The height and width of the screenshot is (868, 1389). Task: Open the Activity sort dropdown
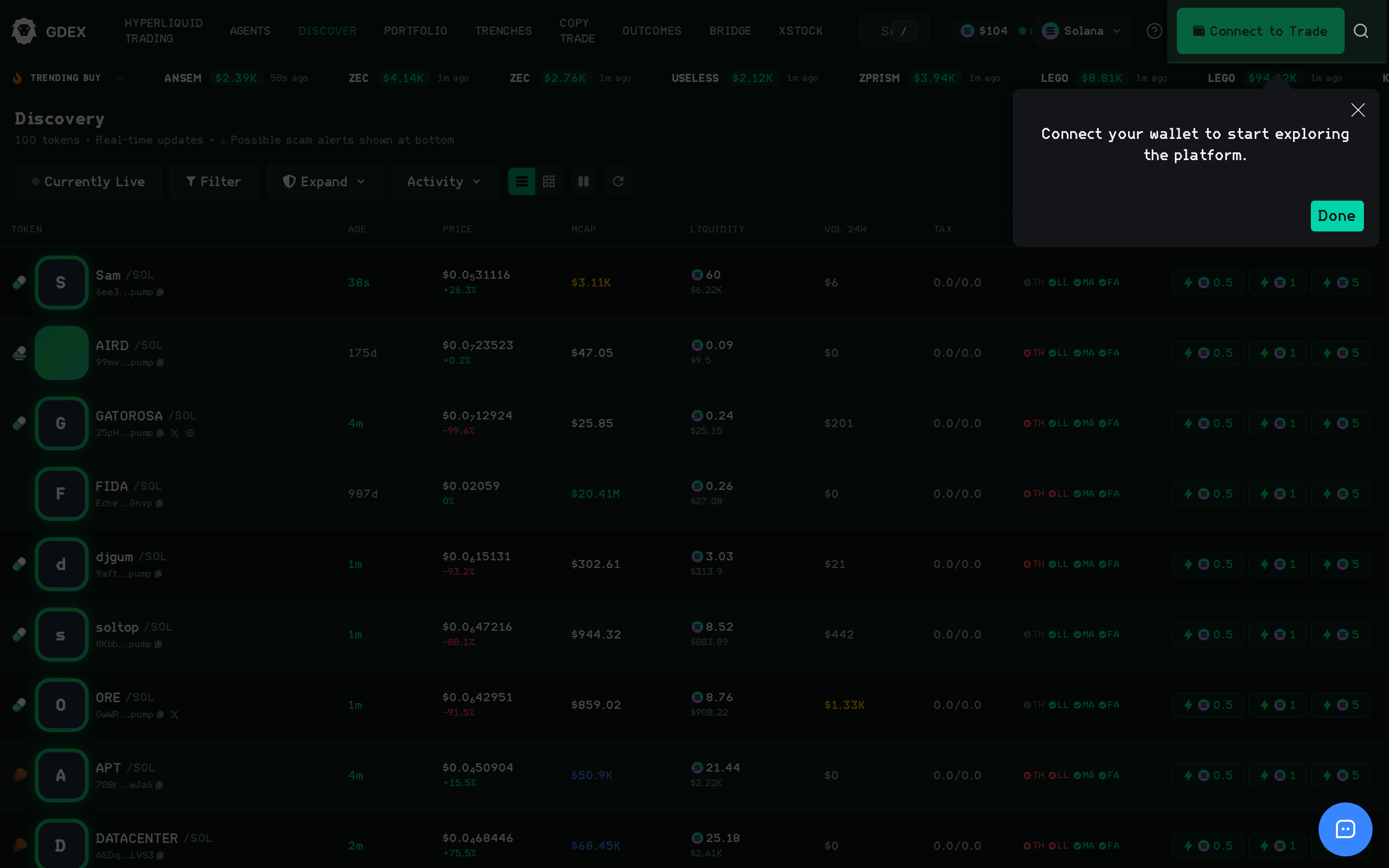pyautogui.click(x=445, y=181)
